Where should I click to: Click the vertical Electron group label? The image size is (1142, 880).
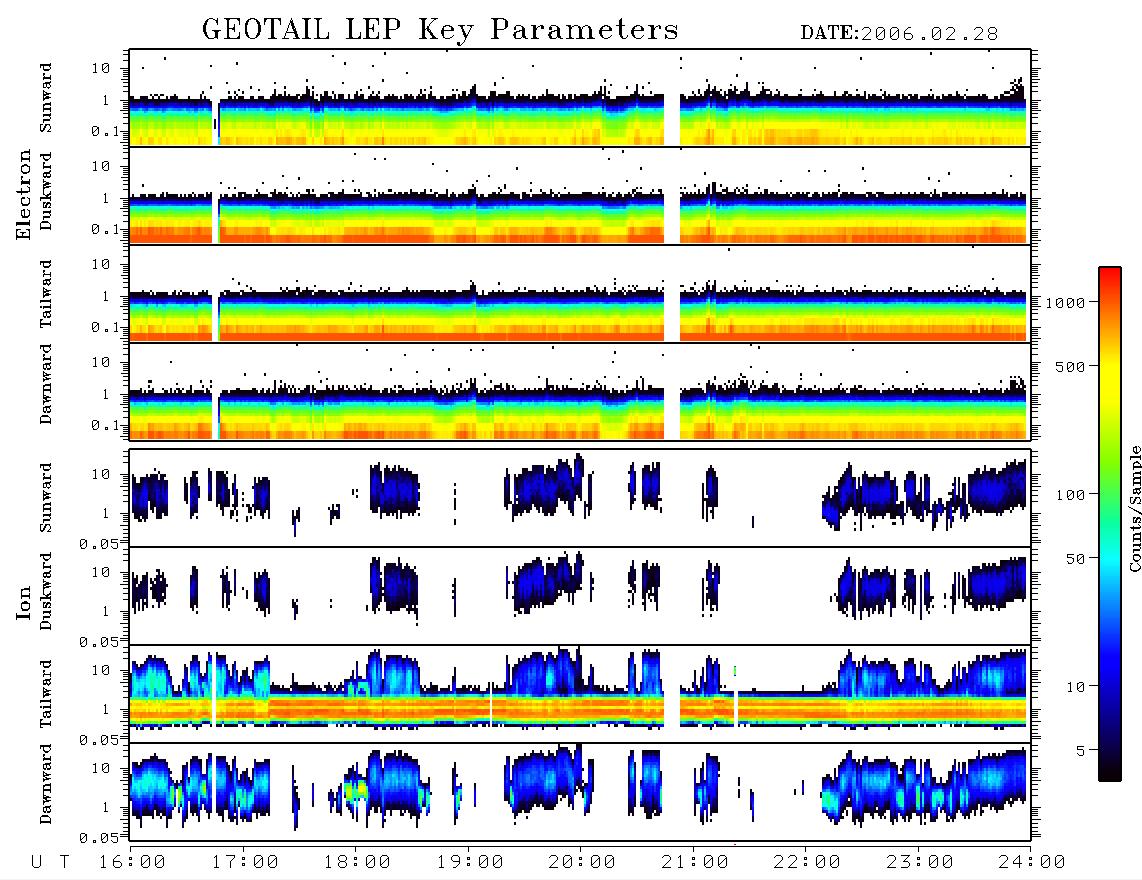(24, 195)
